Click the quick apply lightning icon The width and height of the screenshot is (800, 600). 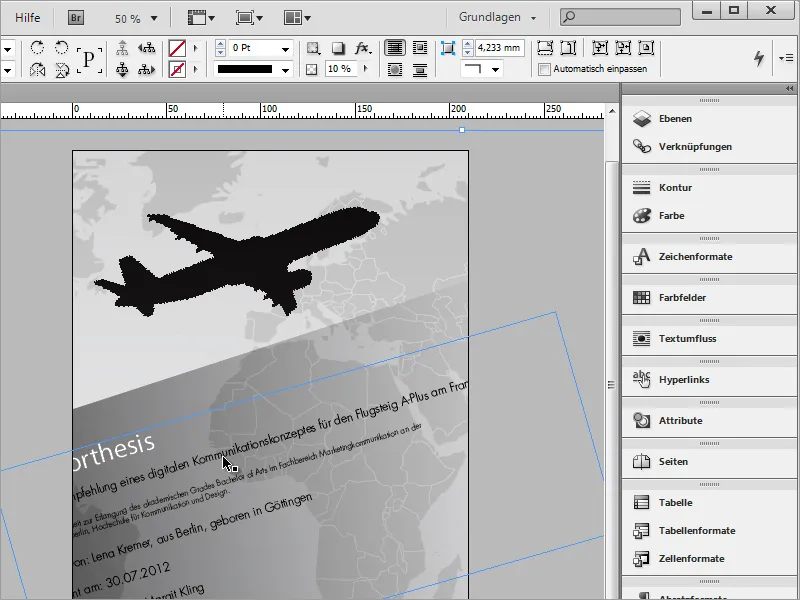click(x=759, y=58)
